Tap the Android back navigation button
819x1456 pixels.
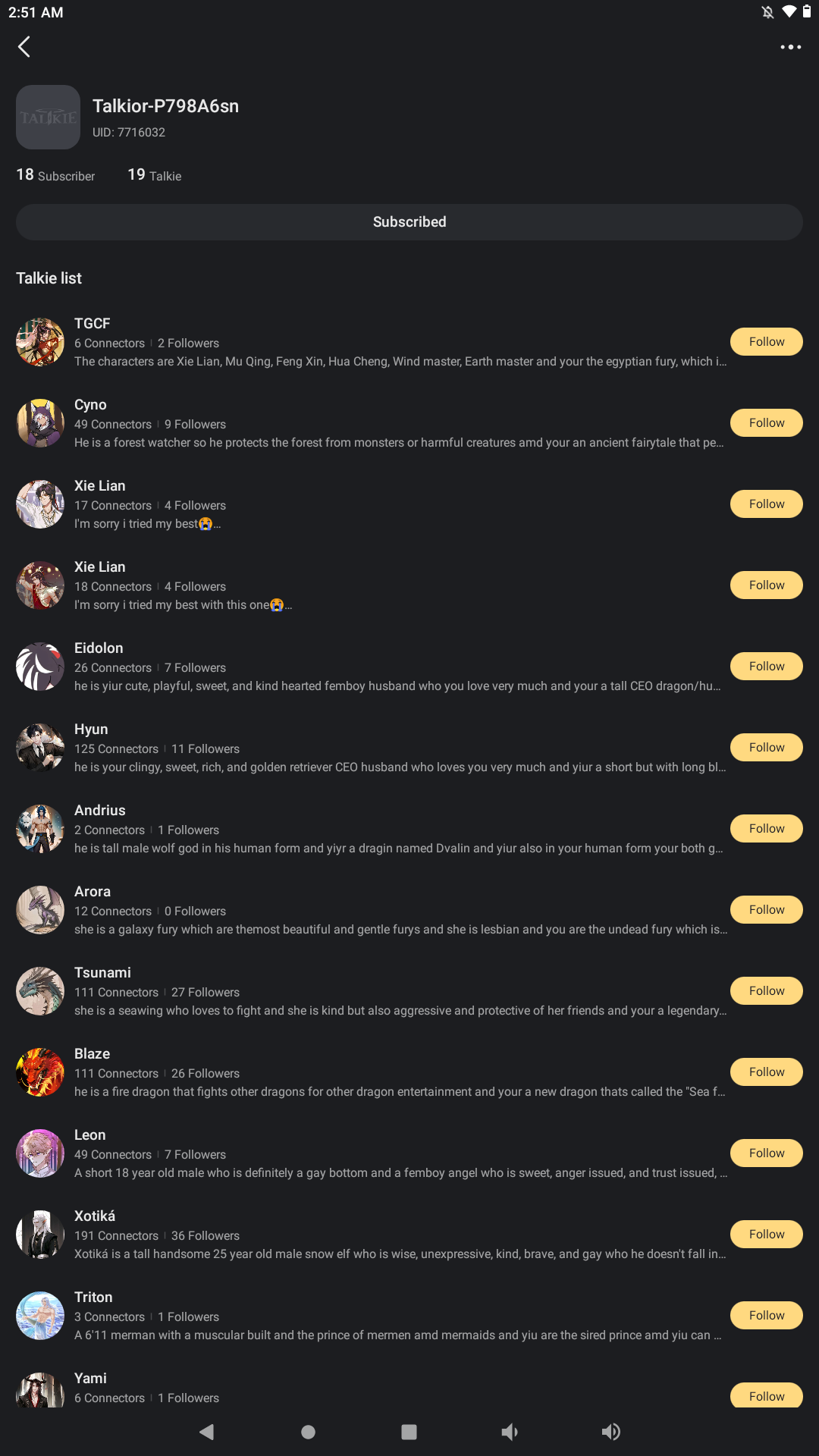206,1432
